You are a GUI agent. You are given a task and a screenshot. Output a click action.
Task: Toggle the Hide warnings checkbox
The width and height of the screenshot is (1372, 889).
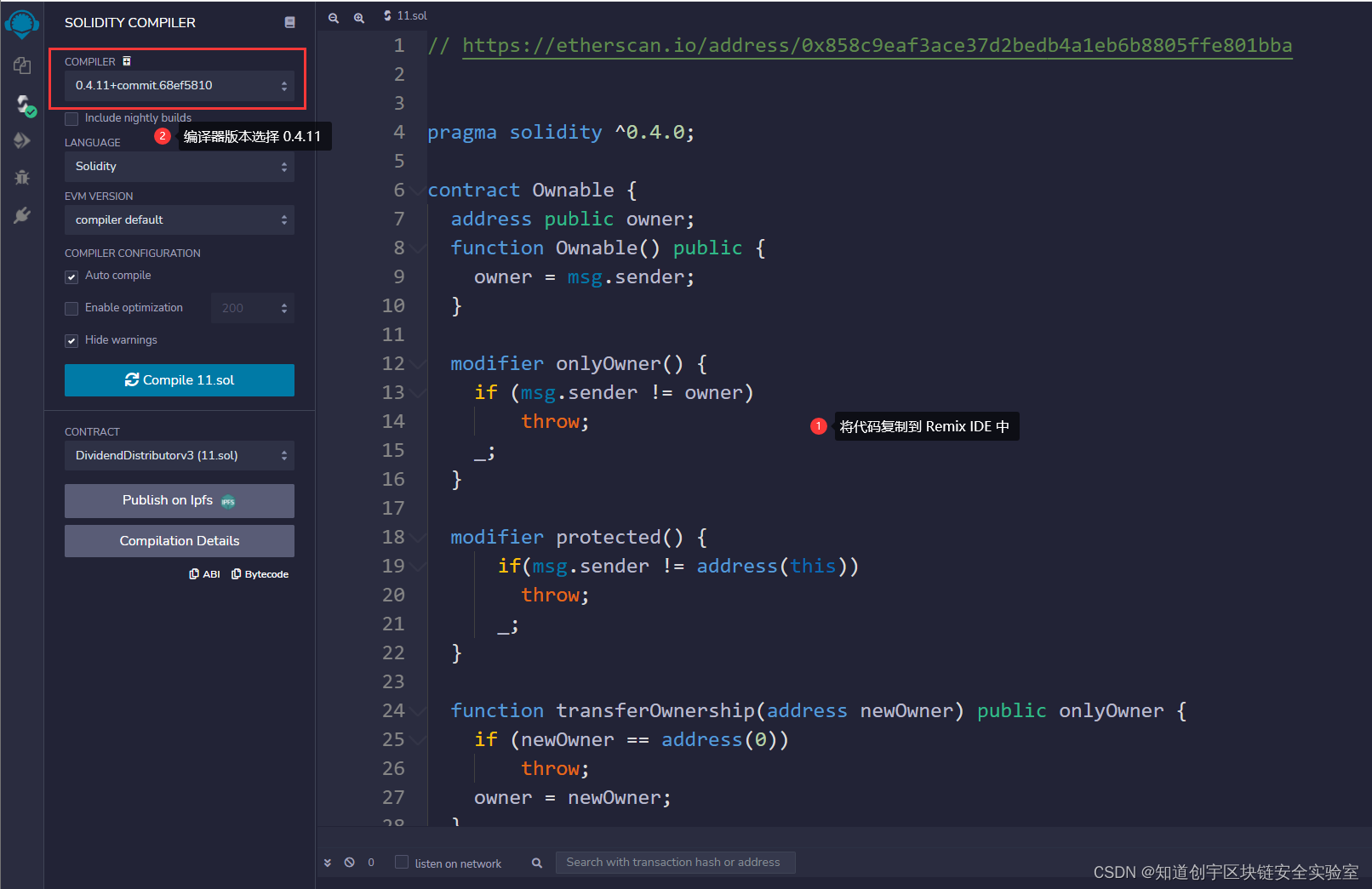(71, 340)
